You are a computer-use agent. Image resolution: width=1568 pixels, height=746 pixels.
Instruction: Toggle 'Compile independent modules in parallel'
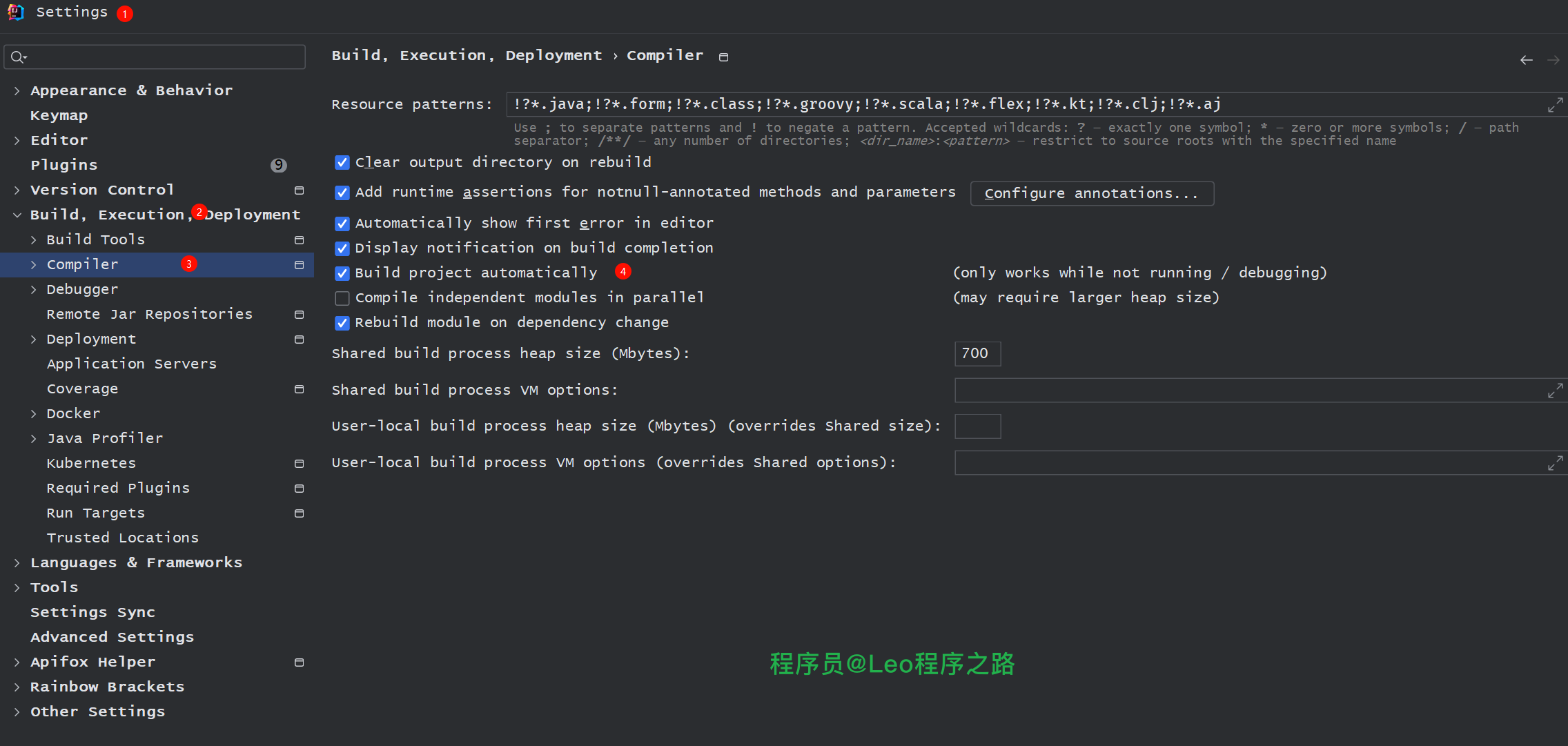[x=343, y=297]
